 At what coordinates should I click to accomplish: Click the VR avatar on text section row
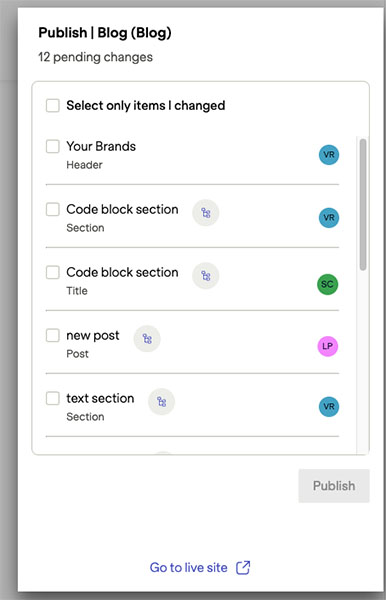[329, 406]
